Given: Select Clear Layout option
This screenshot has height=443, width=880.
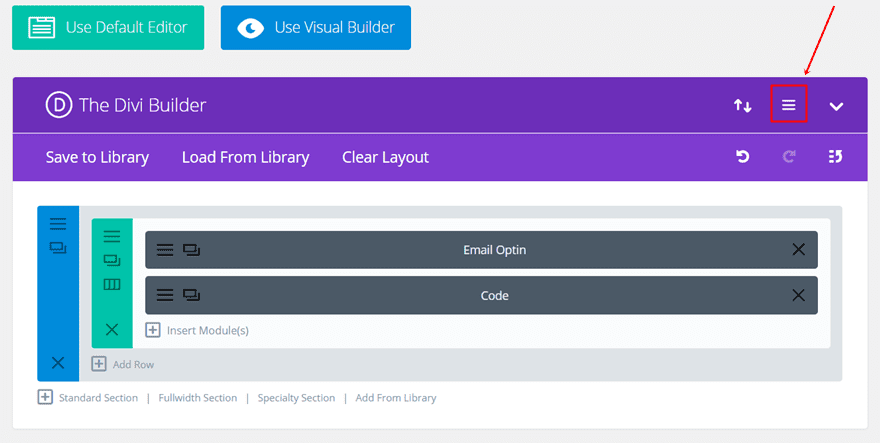Looking at the screenshot, I should click(x=385, y=157).
